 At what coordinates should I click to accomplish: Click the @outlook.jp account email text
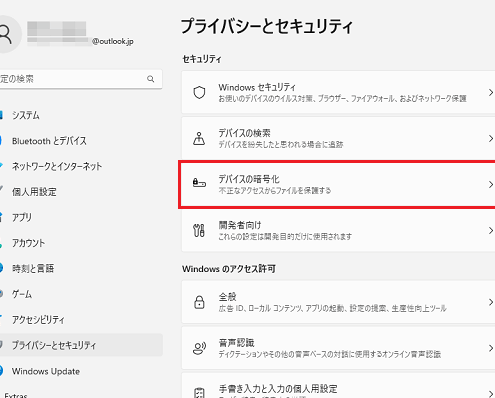[113, 41]
